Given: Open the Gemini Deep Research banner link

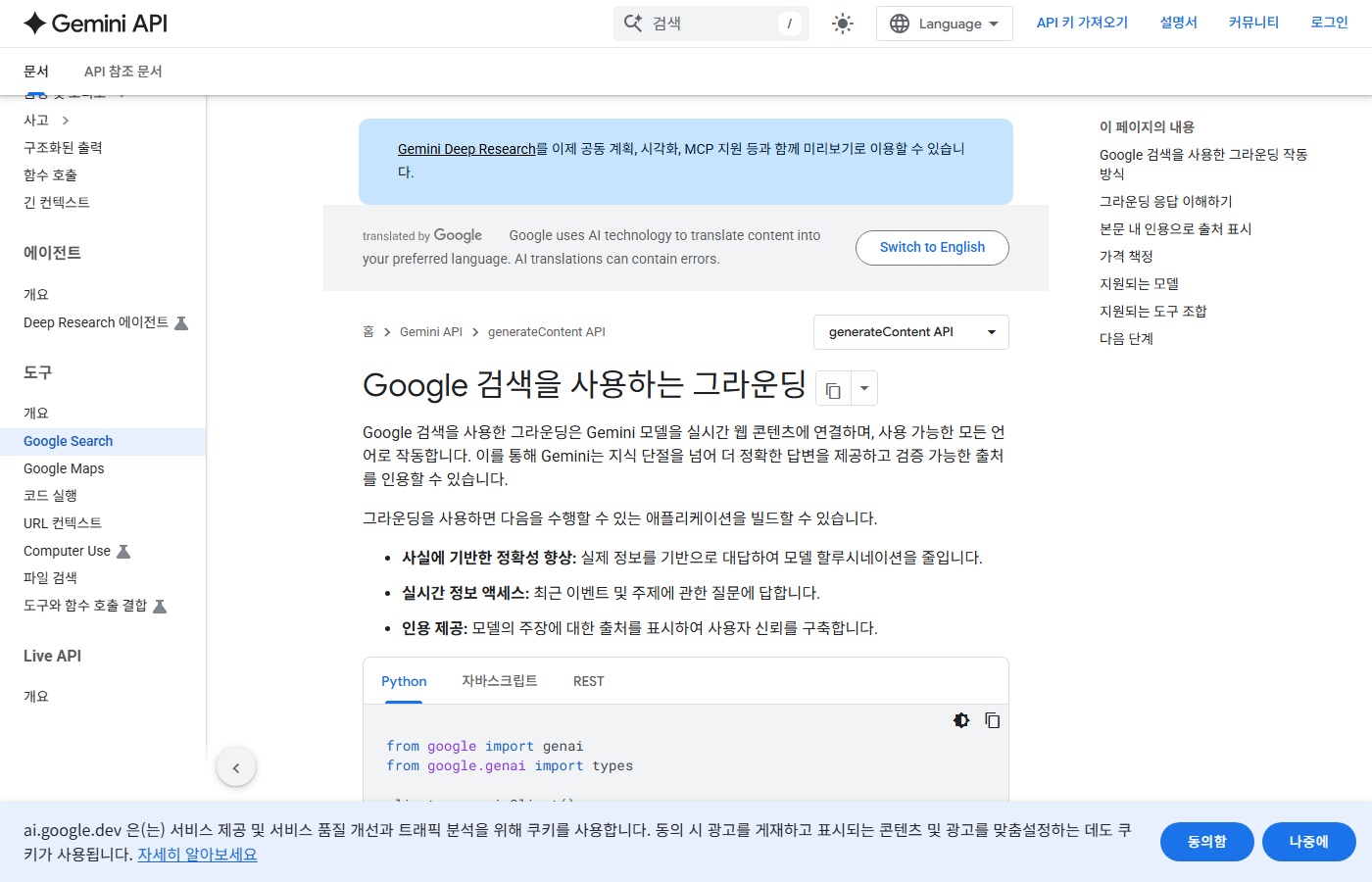Looking at the screenshot, I should click(x=466, y=149).
